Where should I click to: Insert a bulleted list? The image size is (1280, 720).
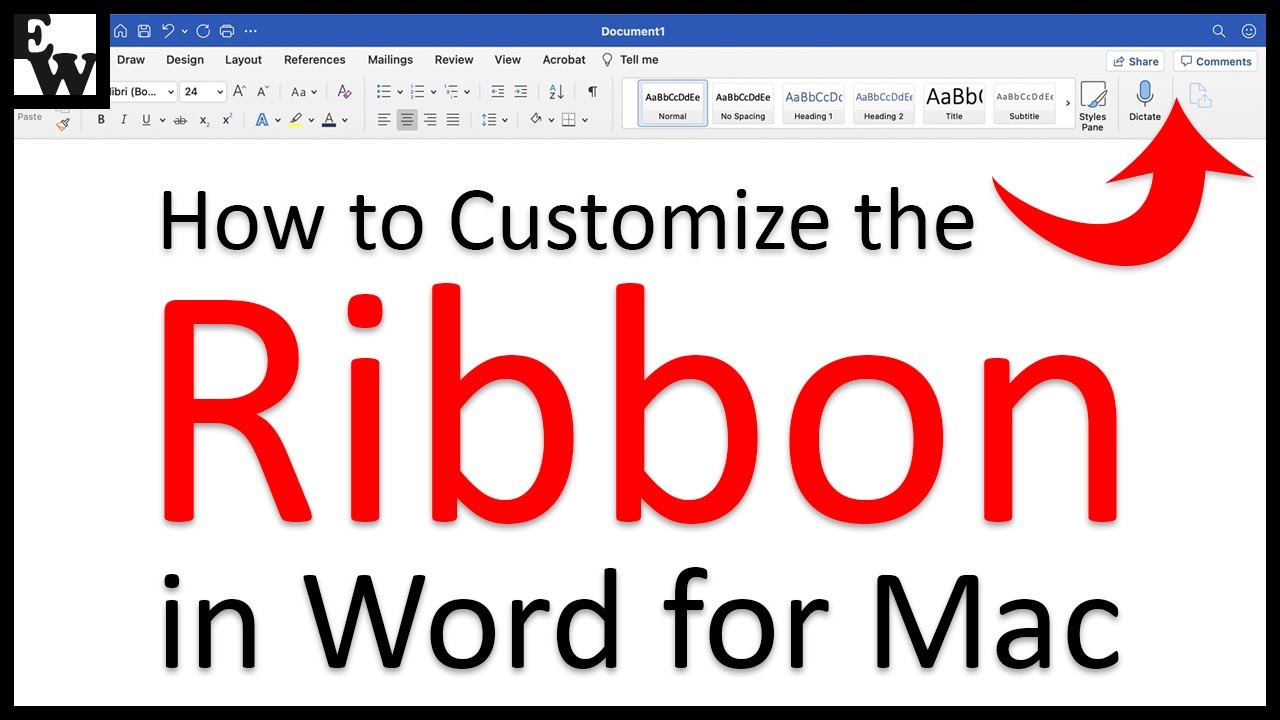(384, 91)
